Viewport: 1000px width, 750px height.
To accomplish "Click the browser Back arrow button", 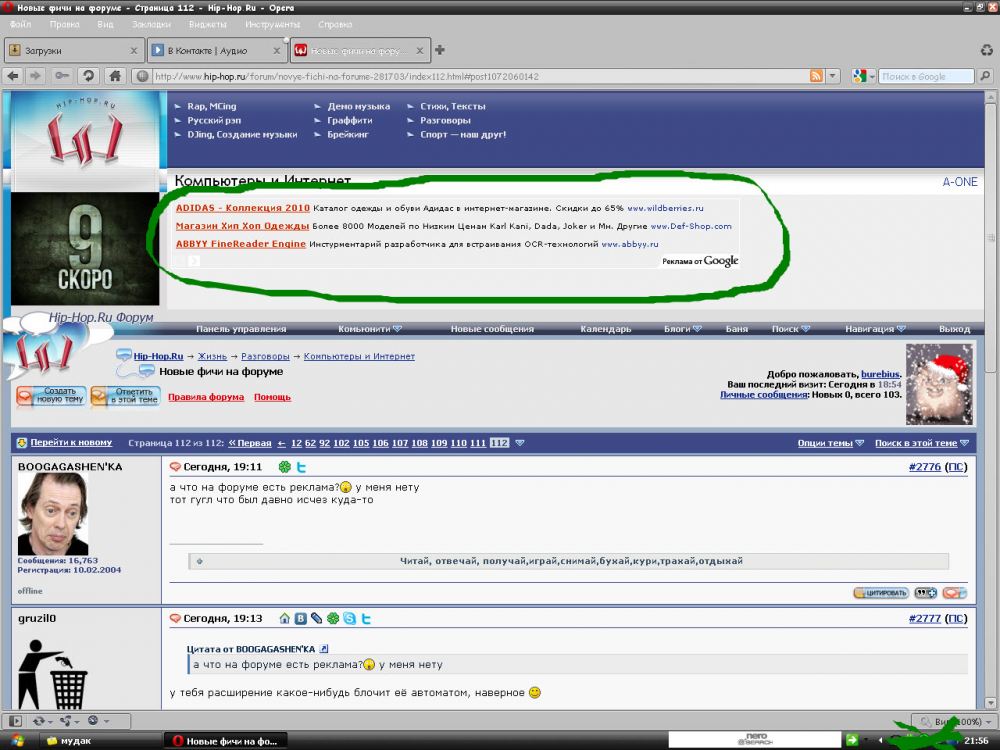I will coord(13,76).
